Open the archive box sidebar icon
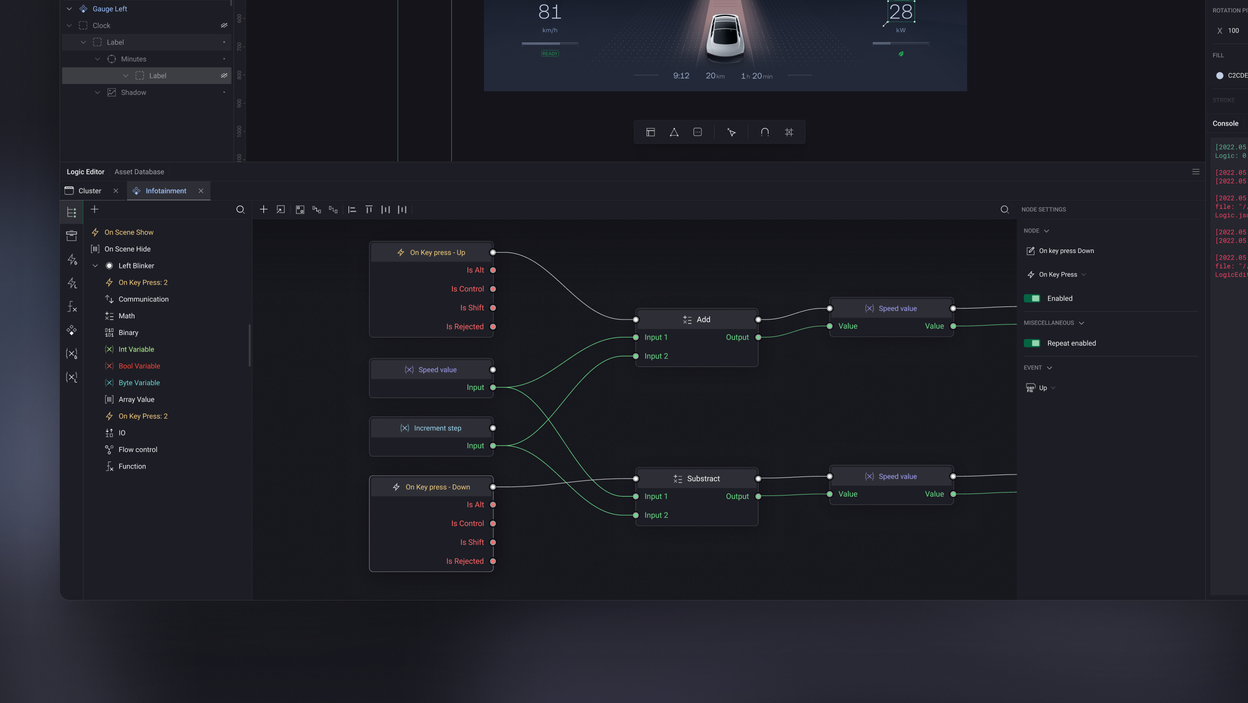Screen dimensions: 1248x703 [71, 236]
